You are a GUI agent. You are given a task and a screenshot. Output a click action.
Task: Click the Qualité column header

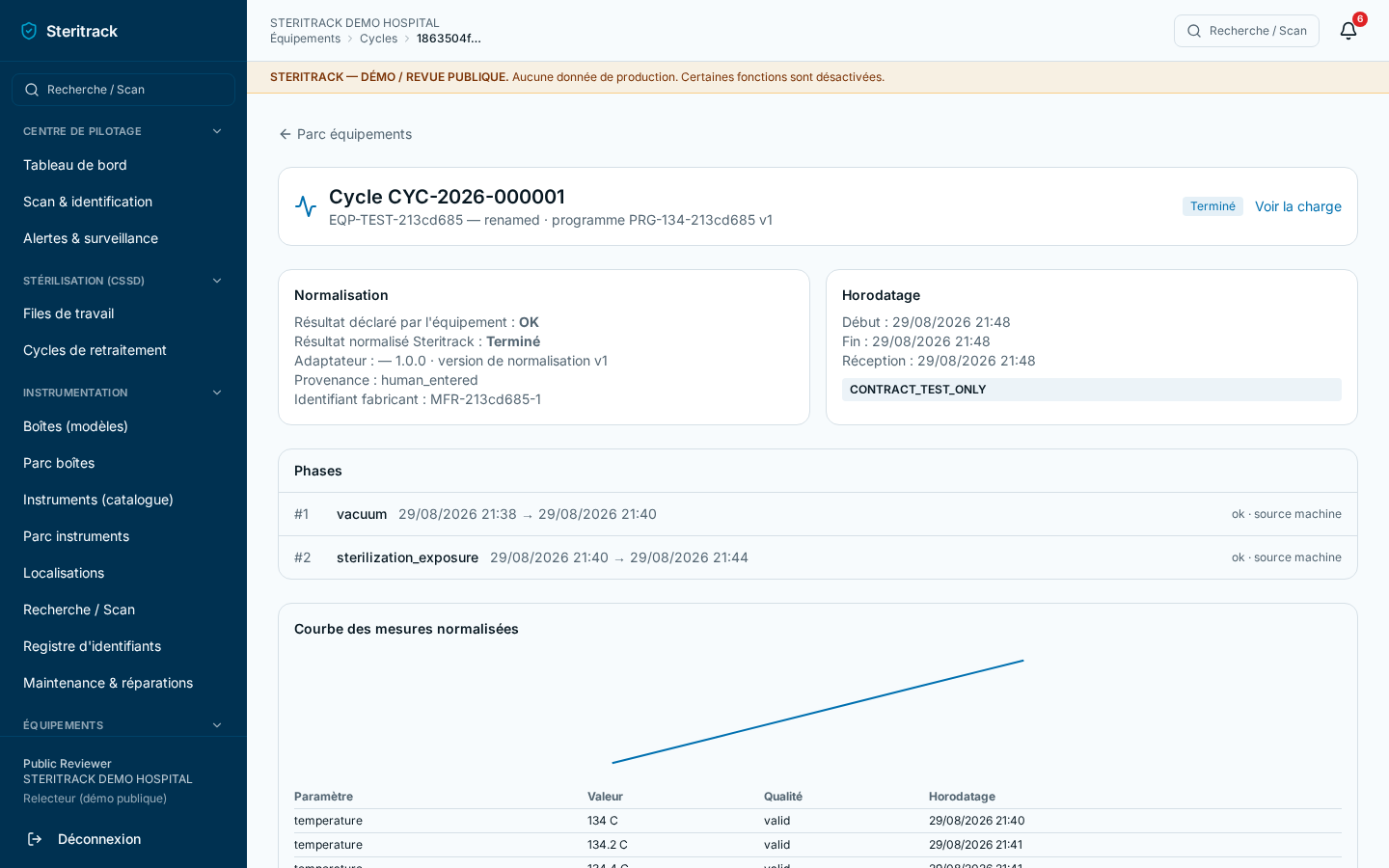783,797
